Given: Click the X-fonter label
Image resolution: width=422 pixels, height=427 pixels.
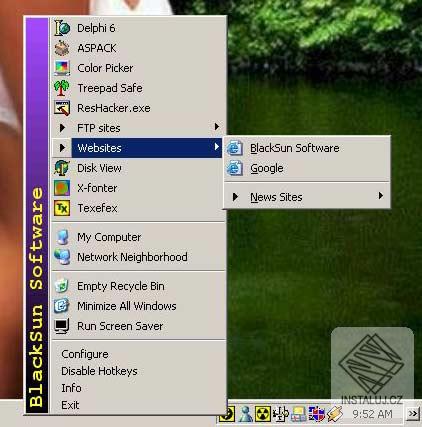Looking at the screenshot, I should click(x=97, y=188).
